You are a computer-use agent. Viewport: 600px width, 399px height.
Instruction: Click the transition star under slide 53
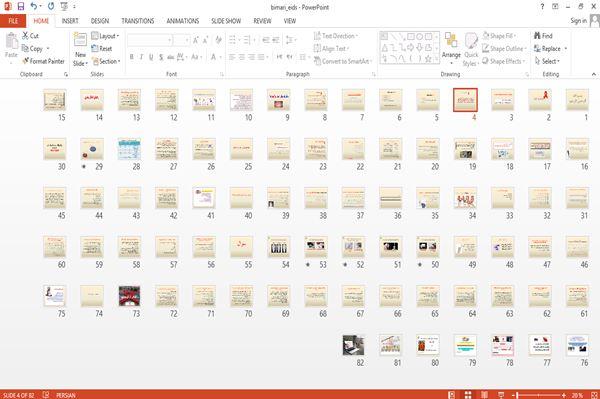[x=308, y=264]
